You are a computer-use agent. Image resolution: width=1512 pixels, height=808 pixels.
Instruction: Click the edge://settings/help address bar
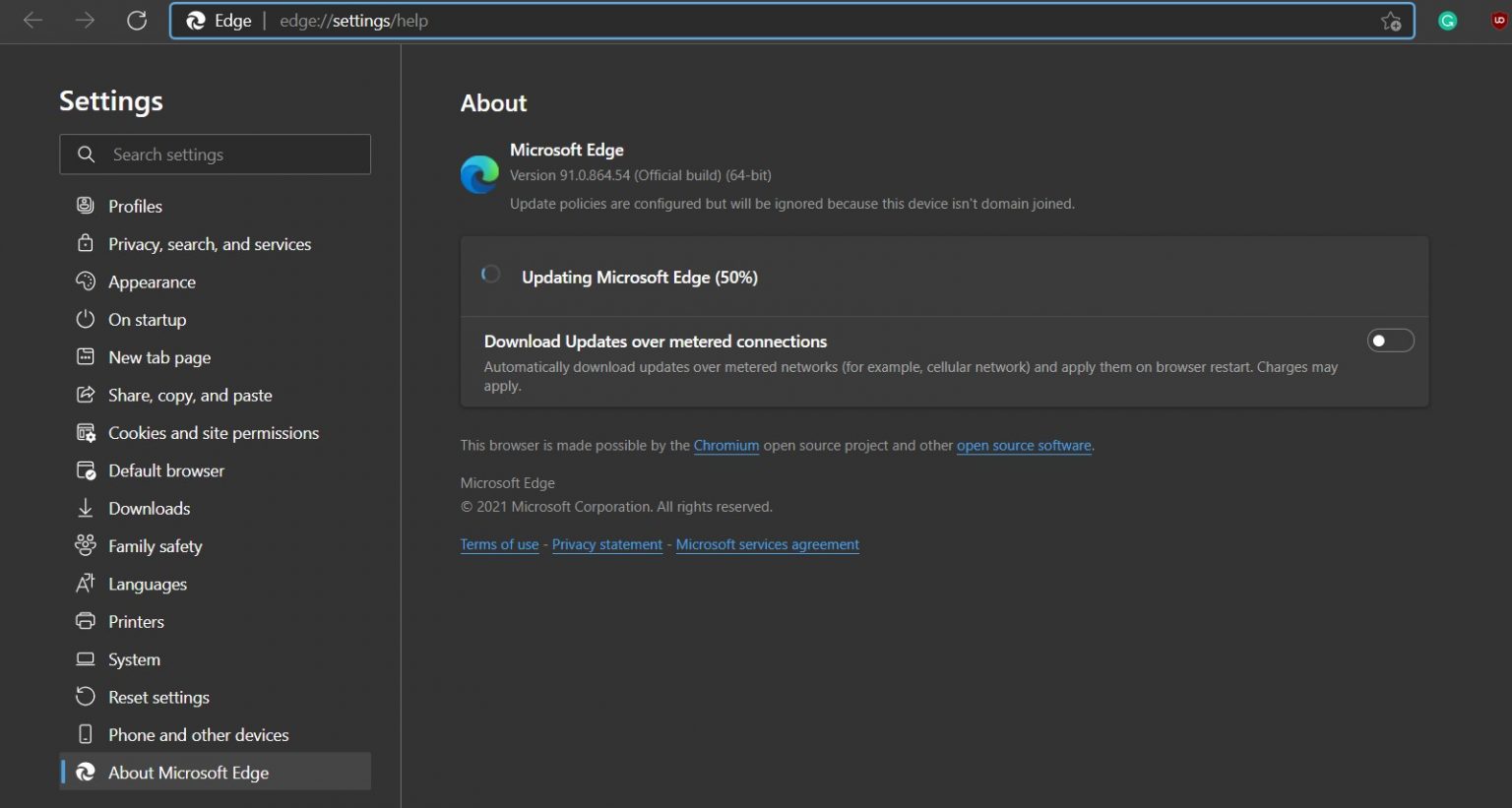[787, 21]
